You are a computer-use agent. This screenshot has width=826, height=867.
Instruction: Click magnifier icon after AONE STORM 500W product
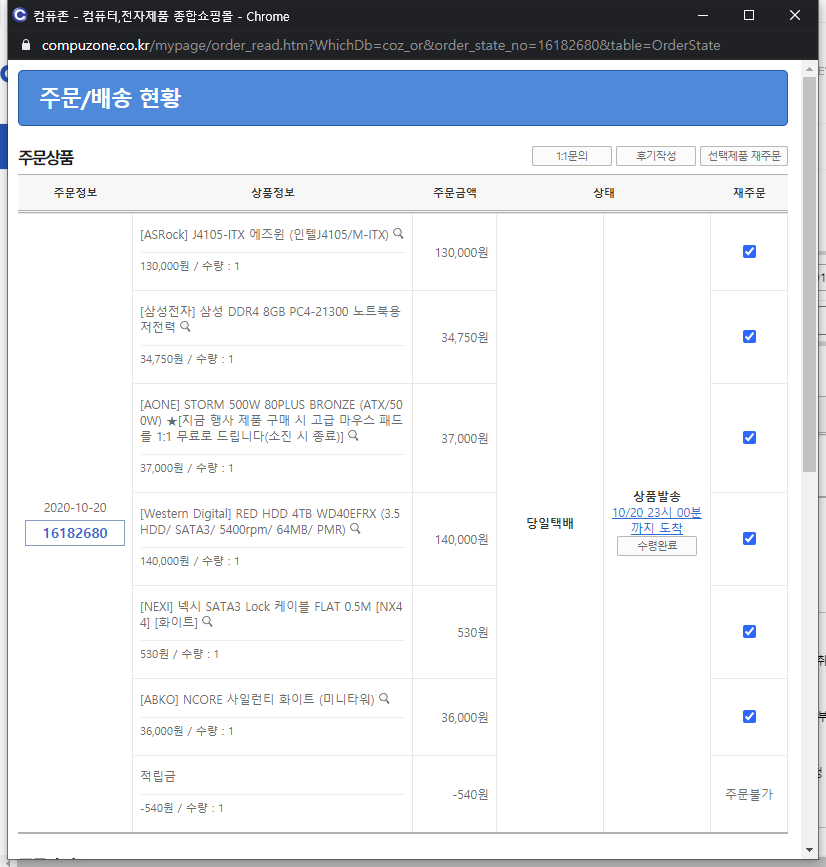[x=354, y=436]
